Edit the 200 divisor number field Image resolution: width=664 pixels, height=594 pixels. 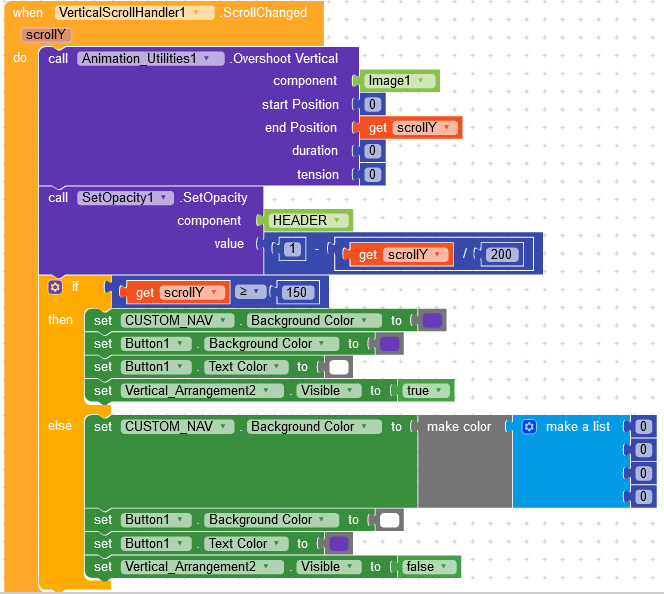point(501,255)
